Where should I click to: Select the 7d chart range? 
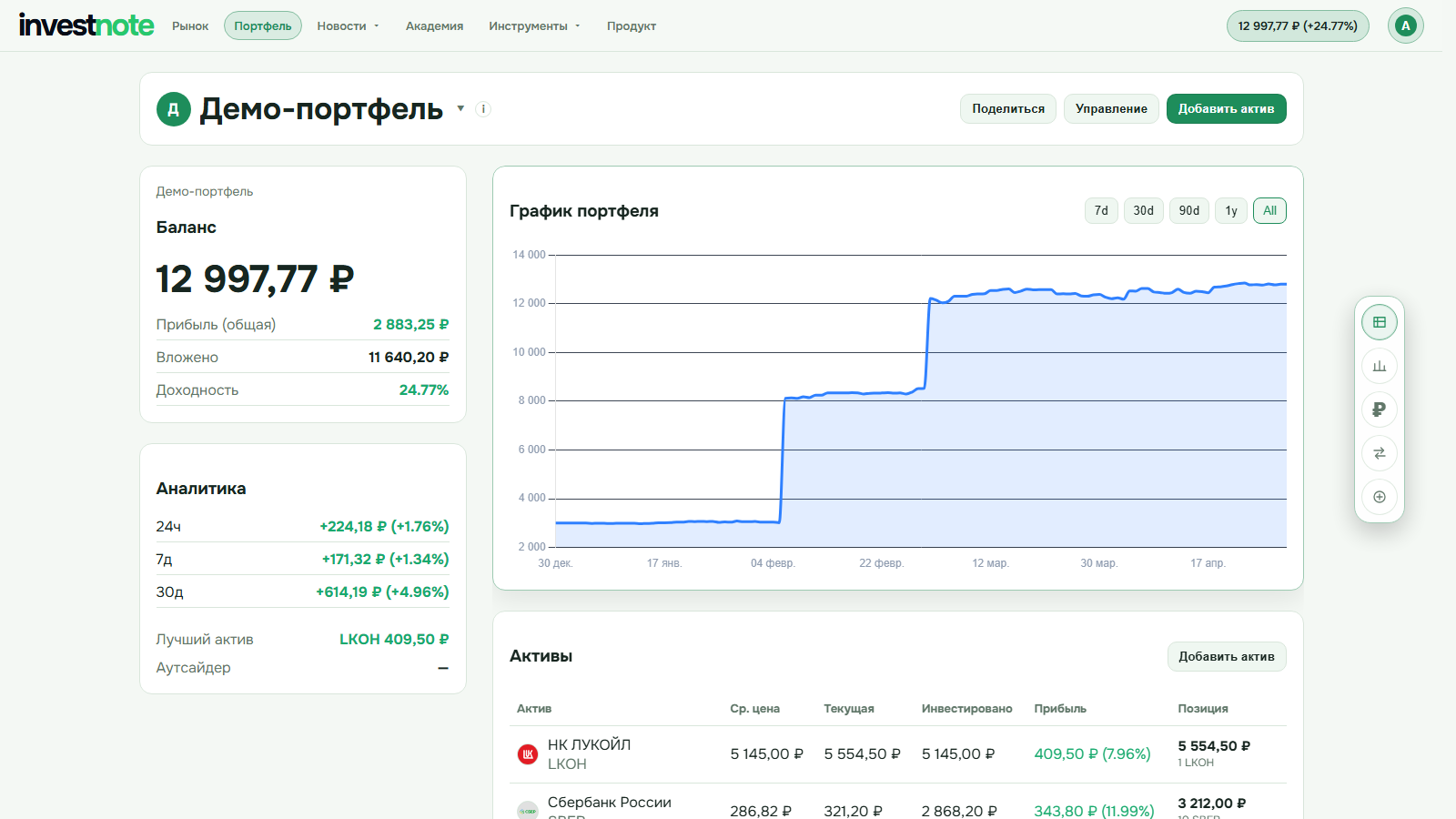coord(1101,211)
